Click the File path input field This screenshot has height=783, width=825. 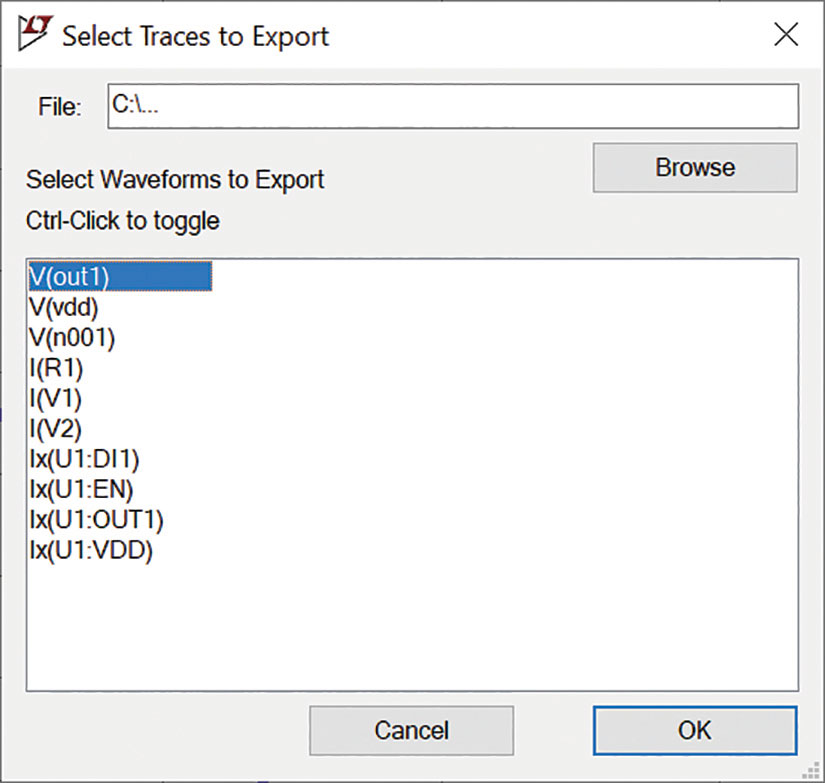pyautogui.click(x=453, y=106)
